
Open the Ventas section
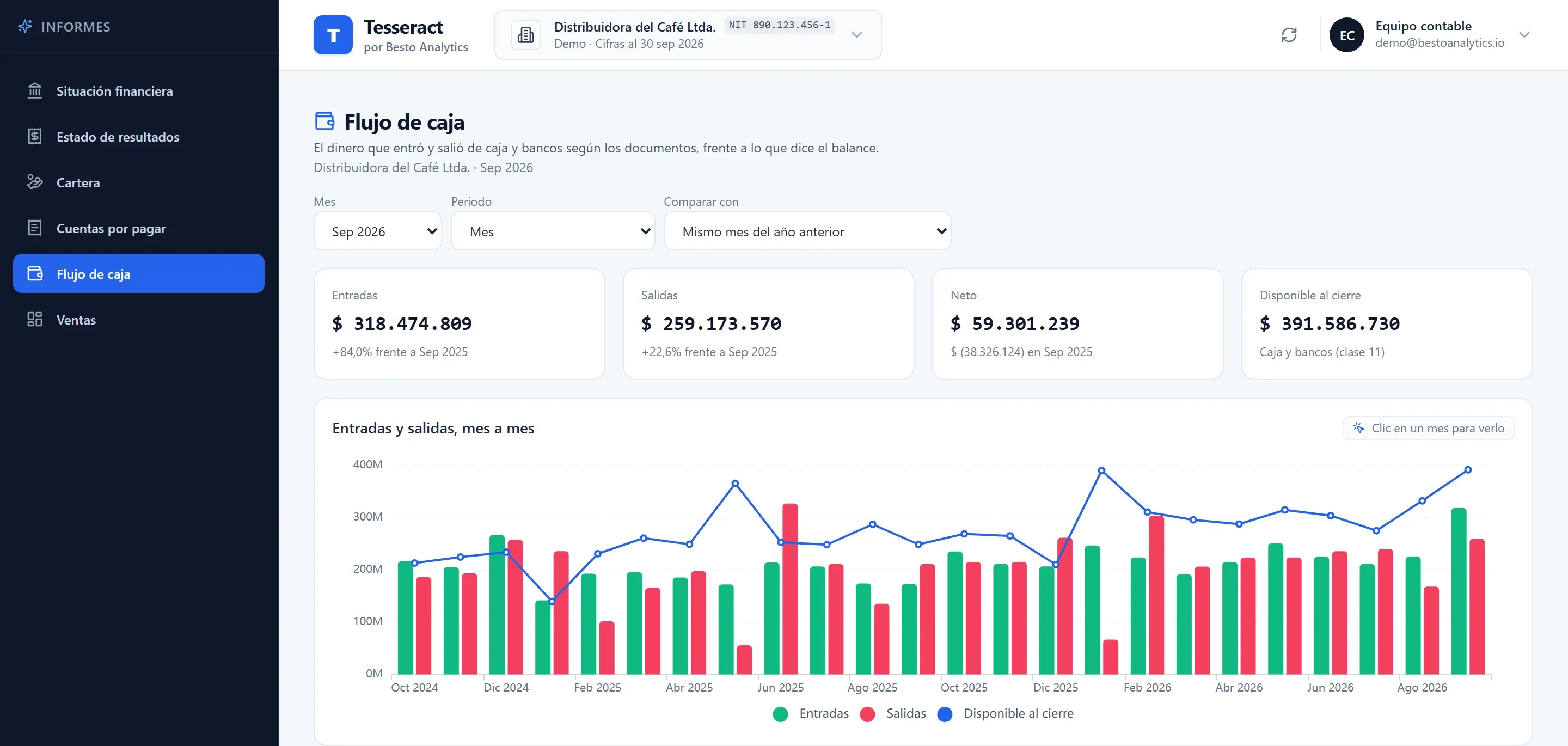(138, 319)
